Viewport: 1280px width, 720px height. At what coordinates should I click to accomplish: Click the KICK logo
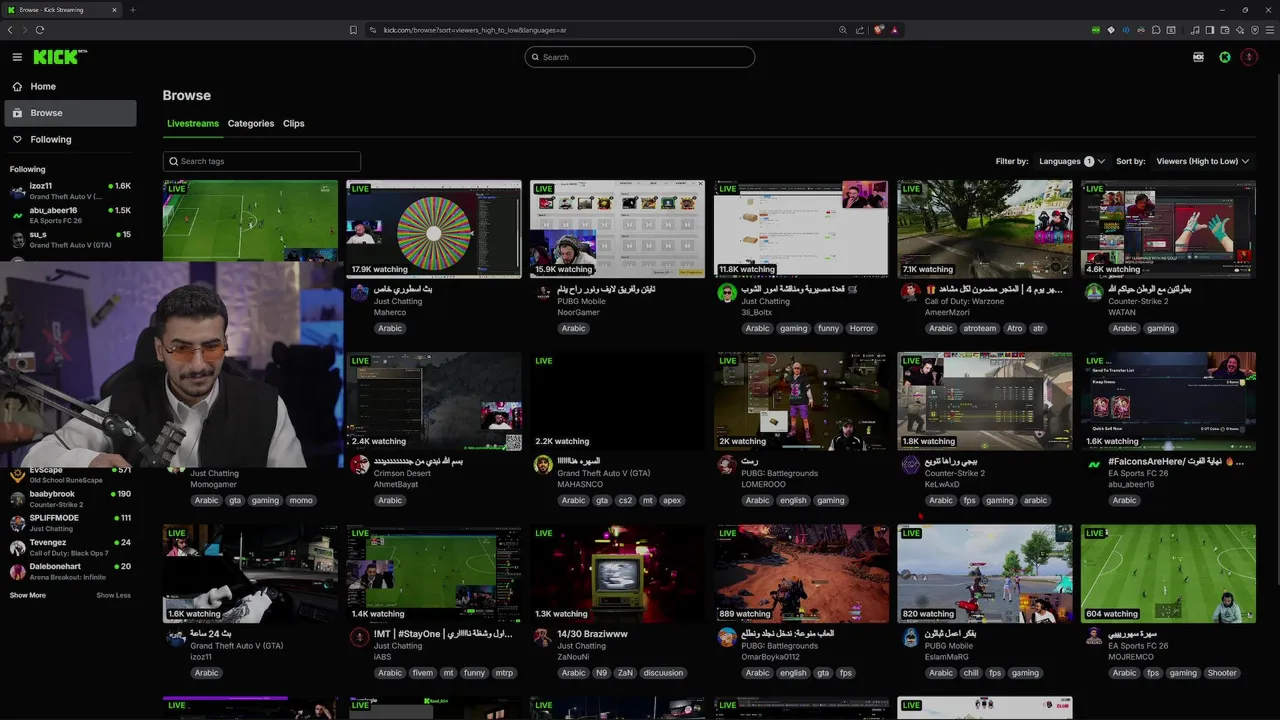[x=60, y=57]
